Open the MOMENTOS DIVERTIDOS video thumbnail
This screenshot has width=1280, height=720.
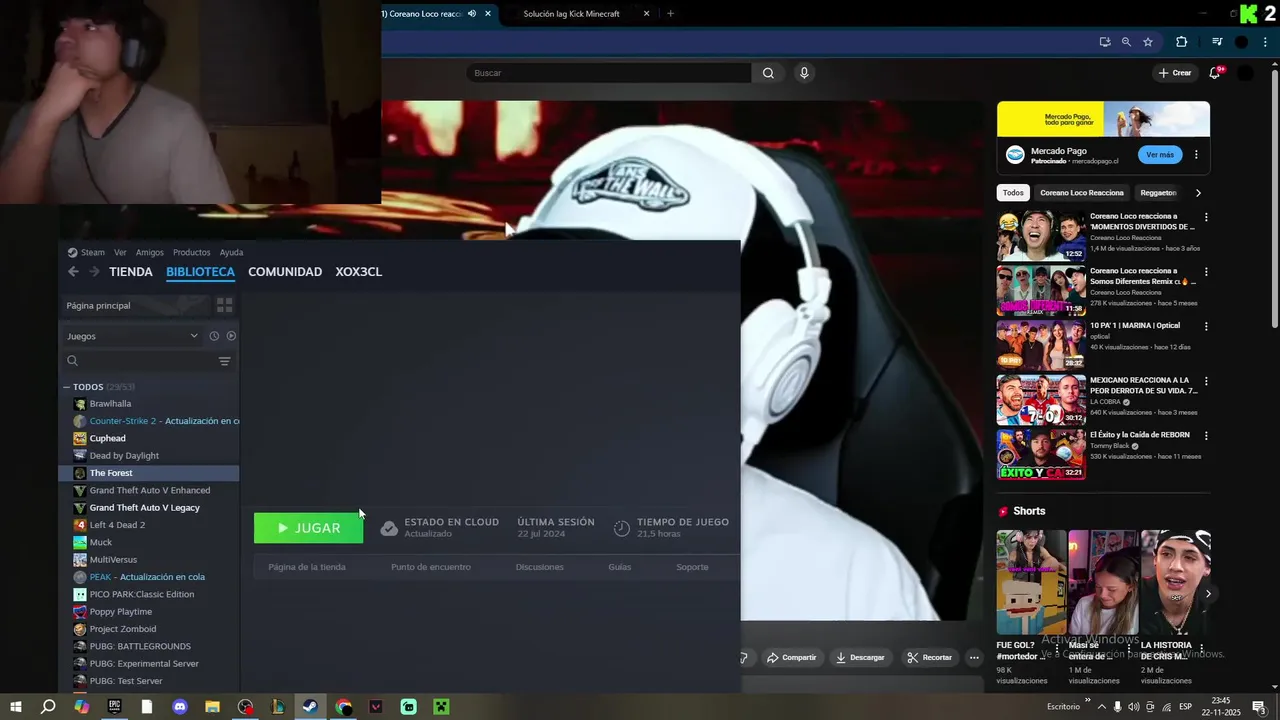coord(1041,235)
